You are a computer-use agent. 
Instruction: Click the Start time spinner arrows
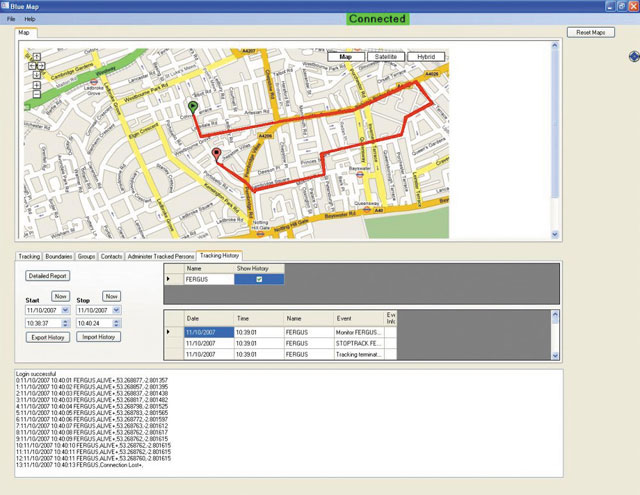click(65, 323)
